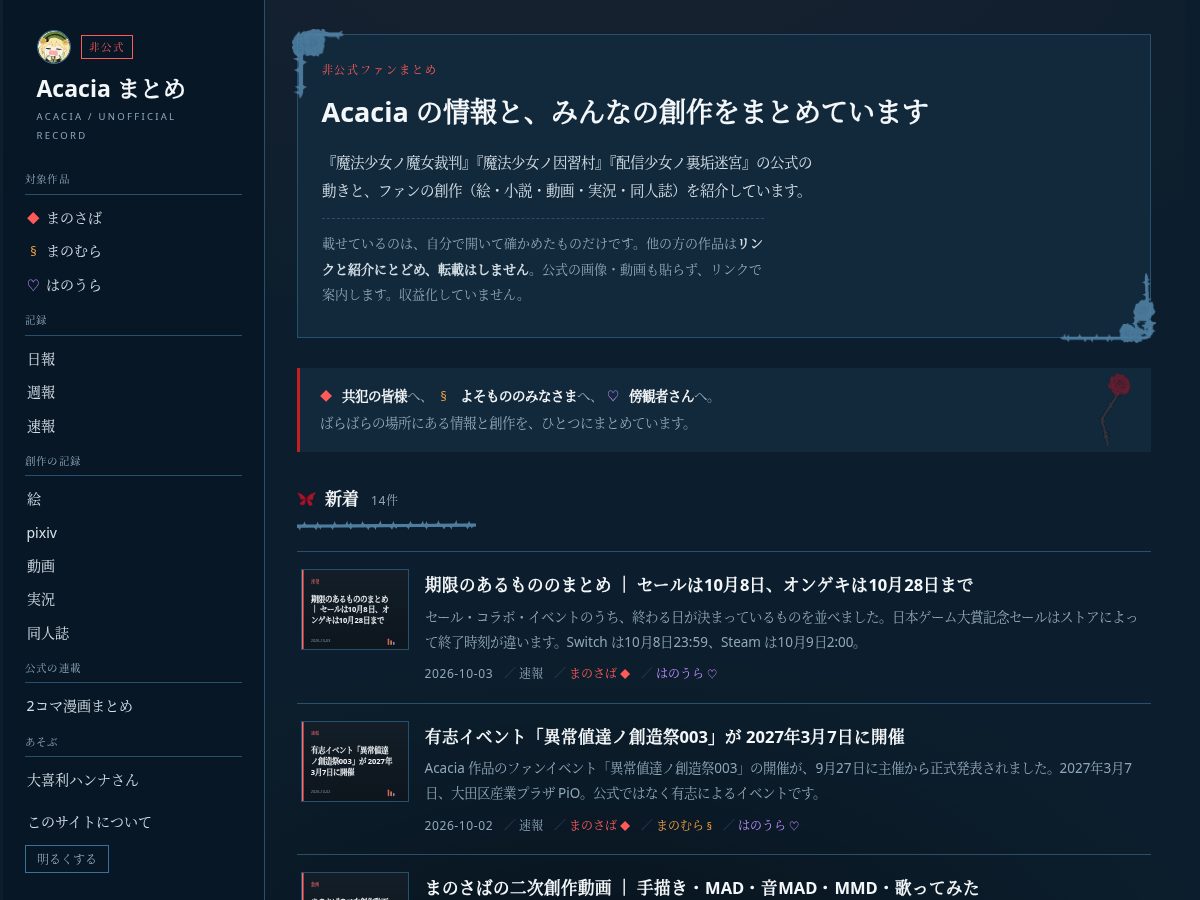The image size is (1200, 900).
Task: Click the 共犯の皆様 text in the banner
Action: pos(375,396)
